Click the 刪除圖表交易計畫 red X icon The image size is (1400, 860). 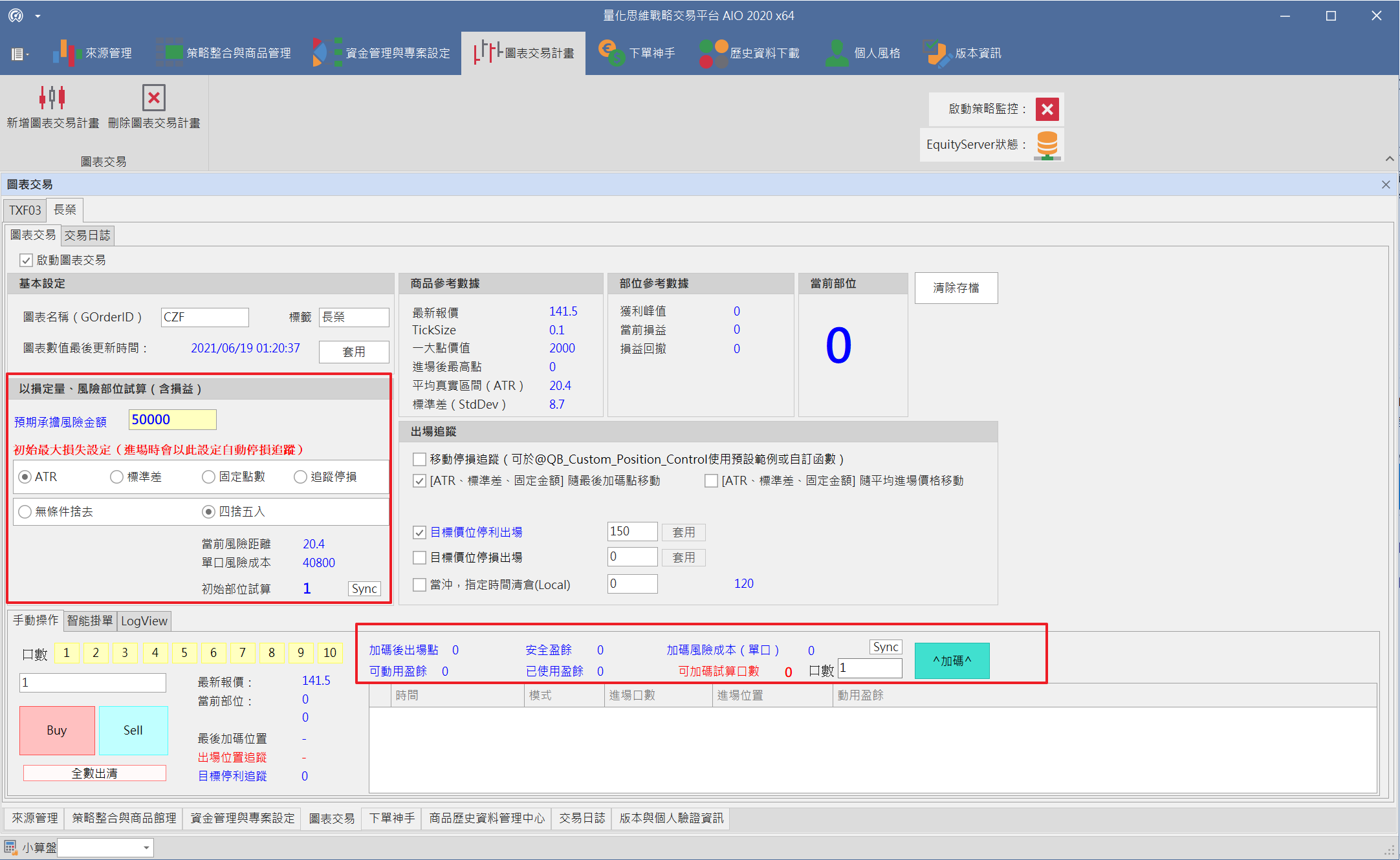click(x=154, y=98)
